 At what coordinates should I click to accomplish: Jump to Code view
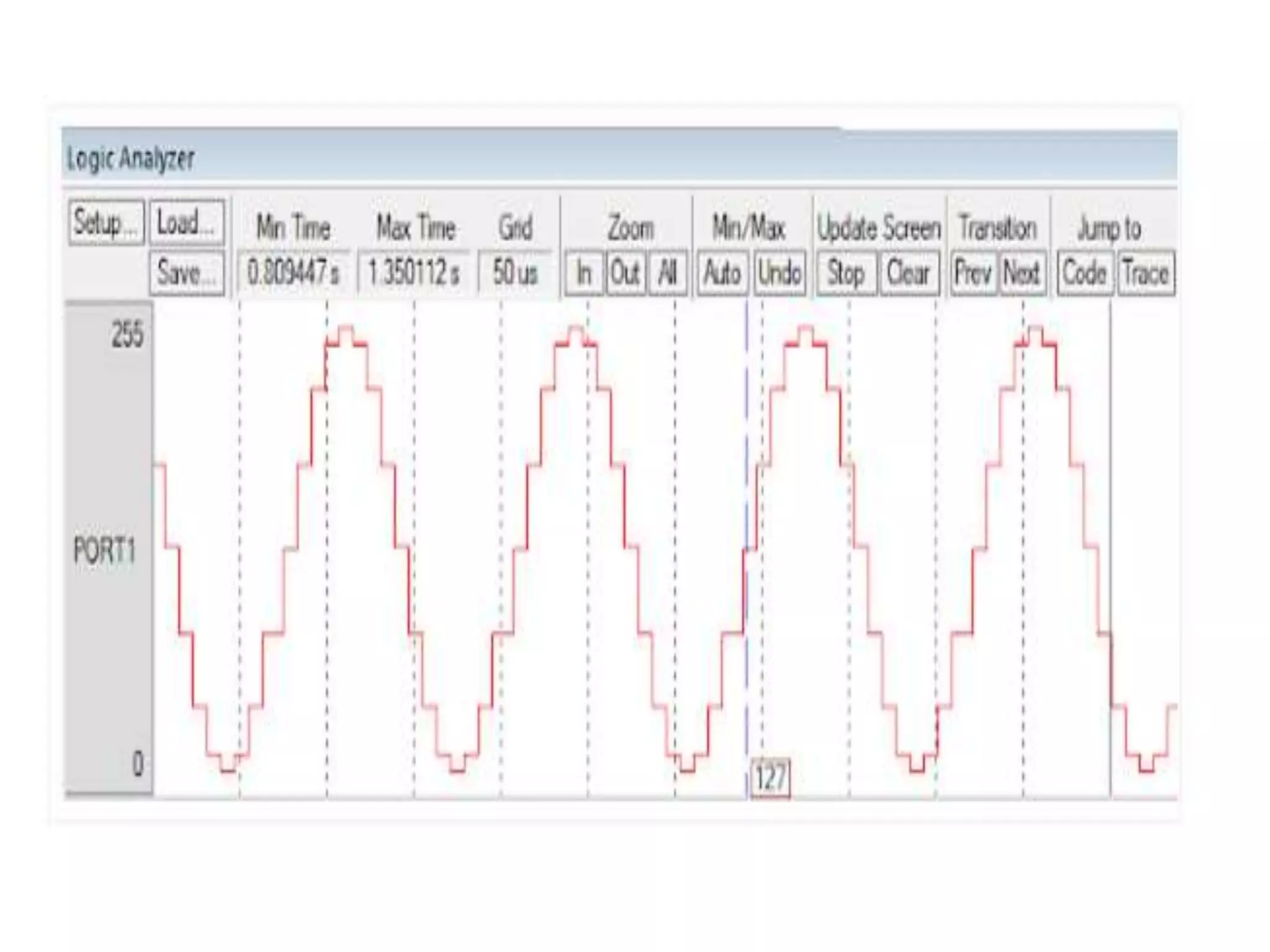pyautogui.click(x=1085, y=273)
